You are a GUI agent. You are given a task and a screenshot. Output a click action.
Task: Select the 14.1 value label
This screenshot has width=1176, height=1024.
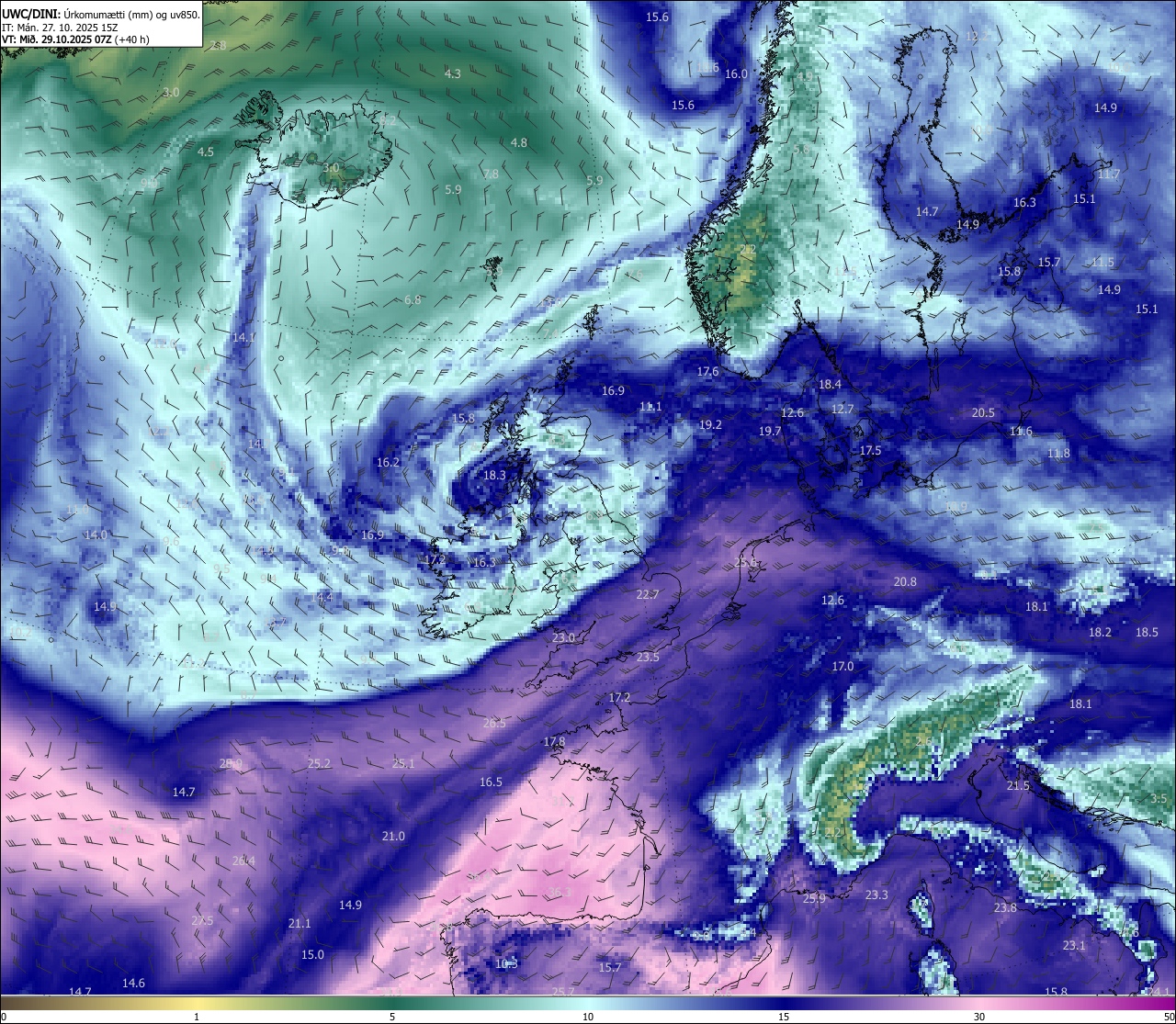(244, 337)
